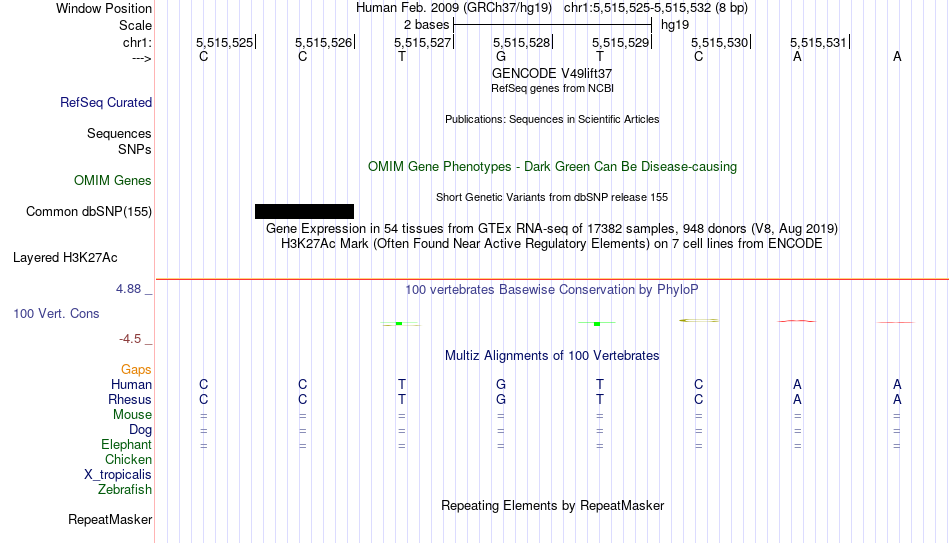This screenshot has width=950, height=543.
Task: Click Publications: Sequences in Scientific Articles title
Action: [552, 119]
